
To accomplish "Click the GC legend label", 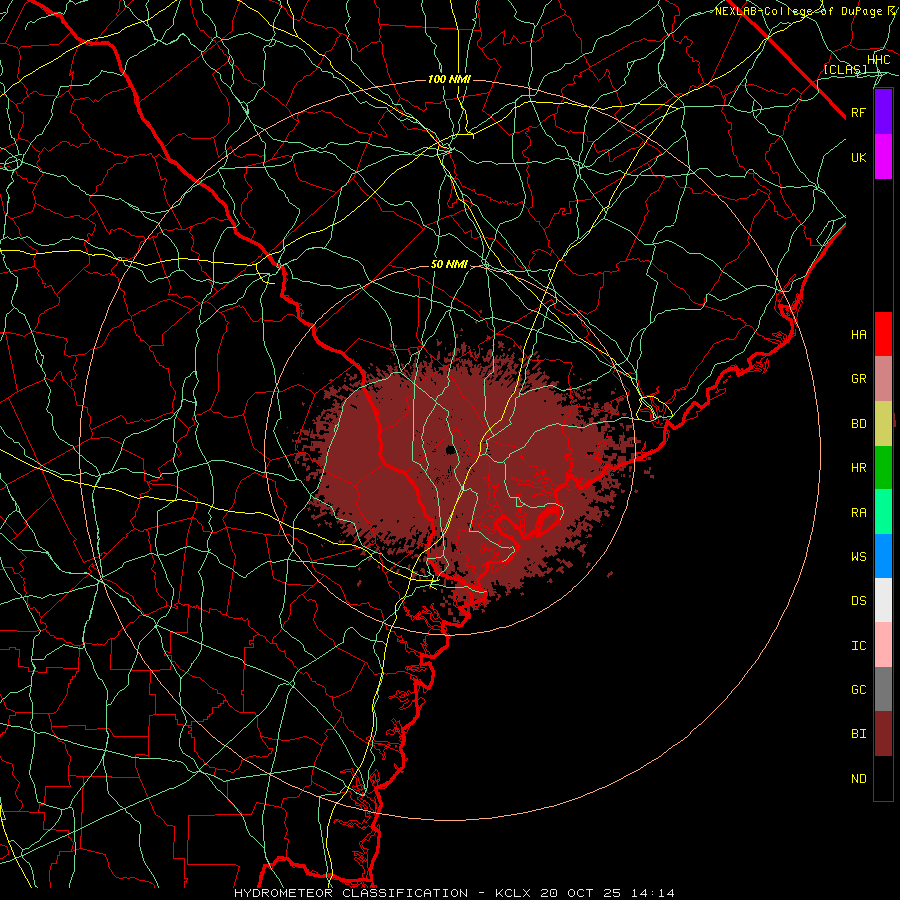I will pos(859,690).
